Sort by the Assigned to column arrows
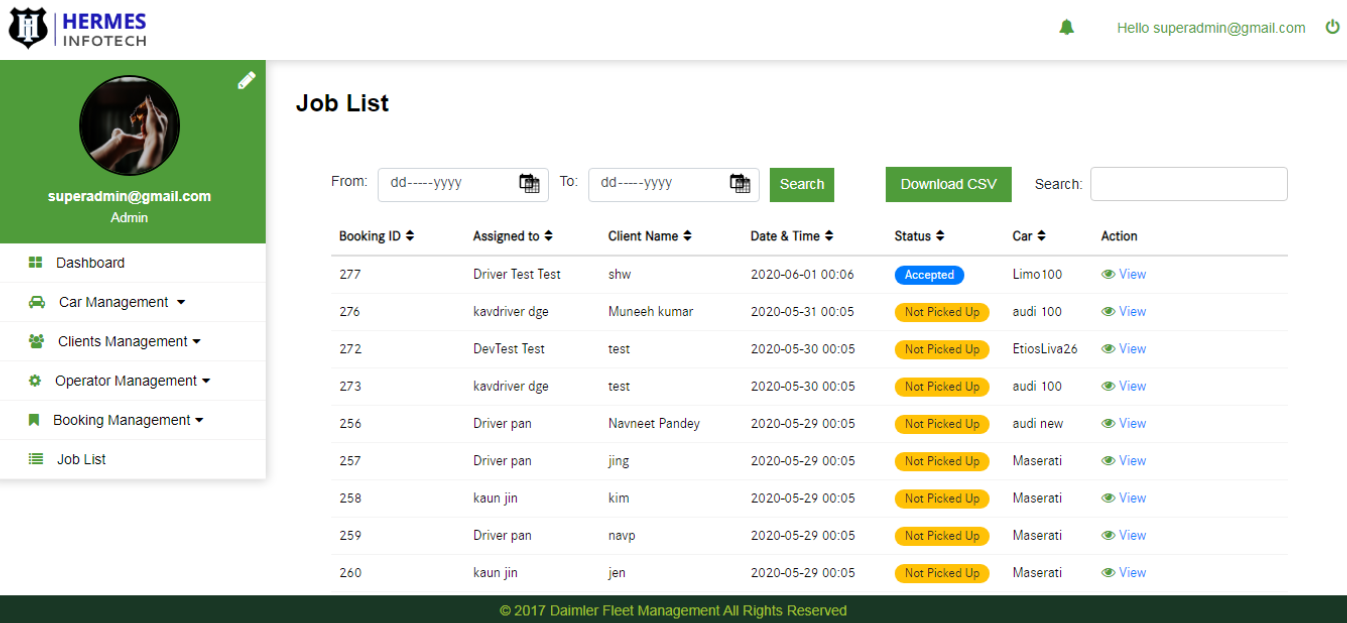This screenshot has width=1347, height=623. click(548, 236)
